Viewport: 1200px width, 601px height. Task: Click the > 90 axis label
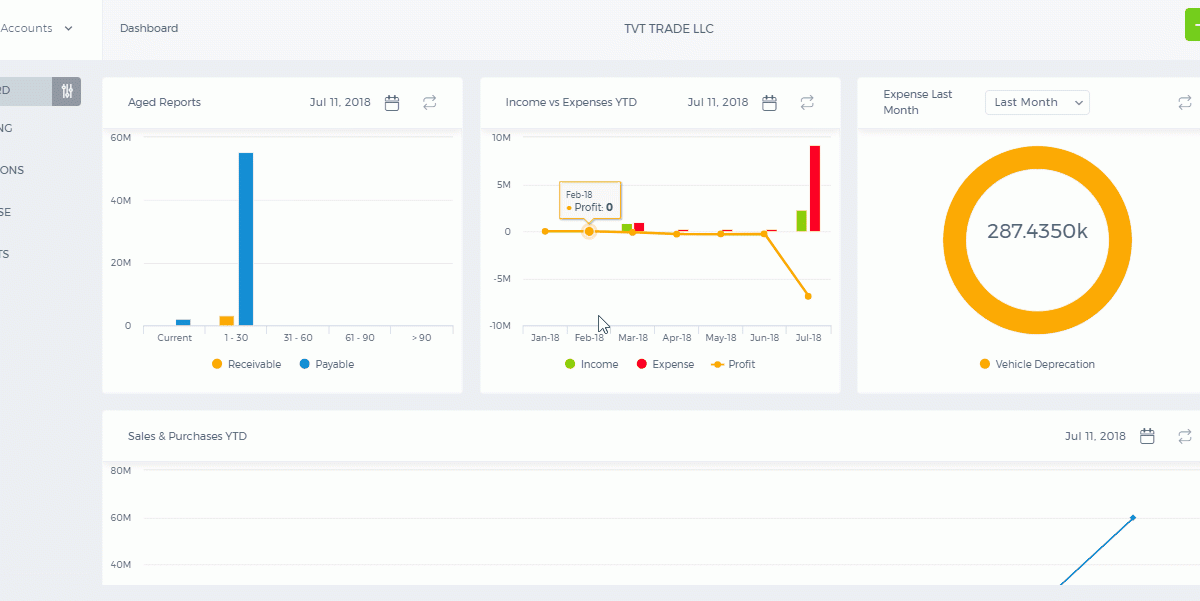(422, 338)
